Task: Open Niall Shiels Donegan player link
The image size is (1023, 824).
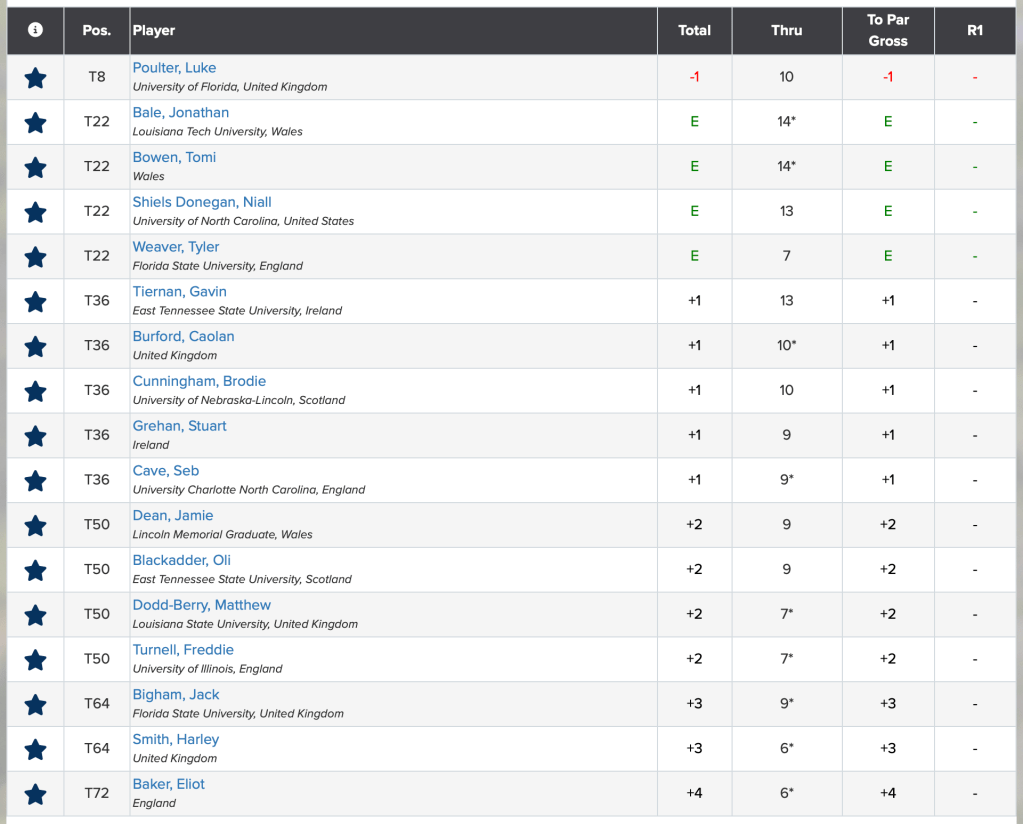Action: click(202, 202)
